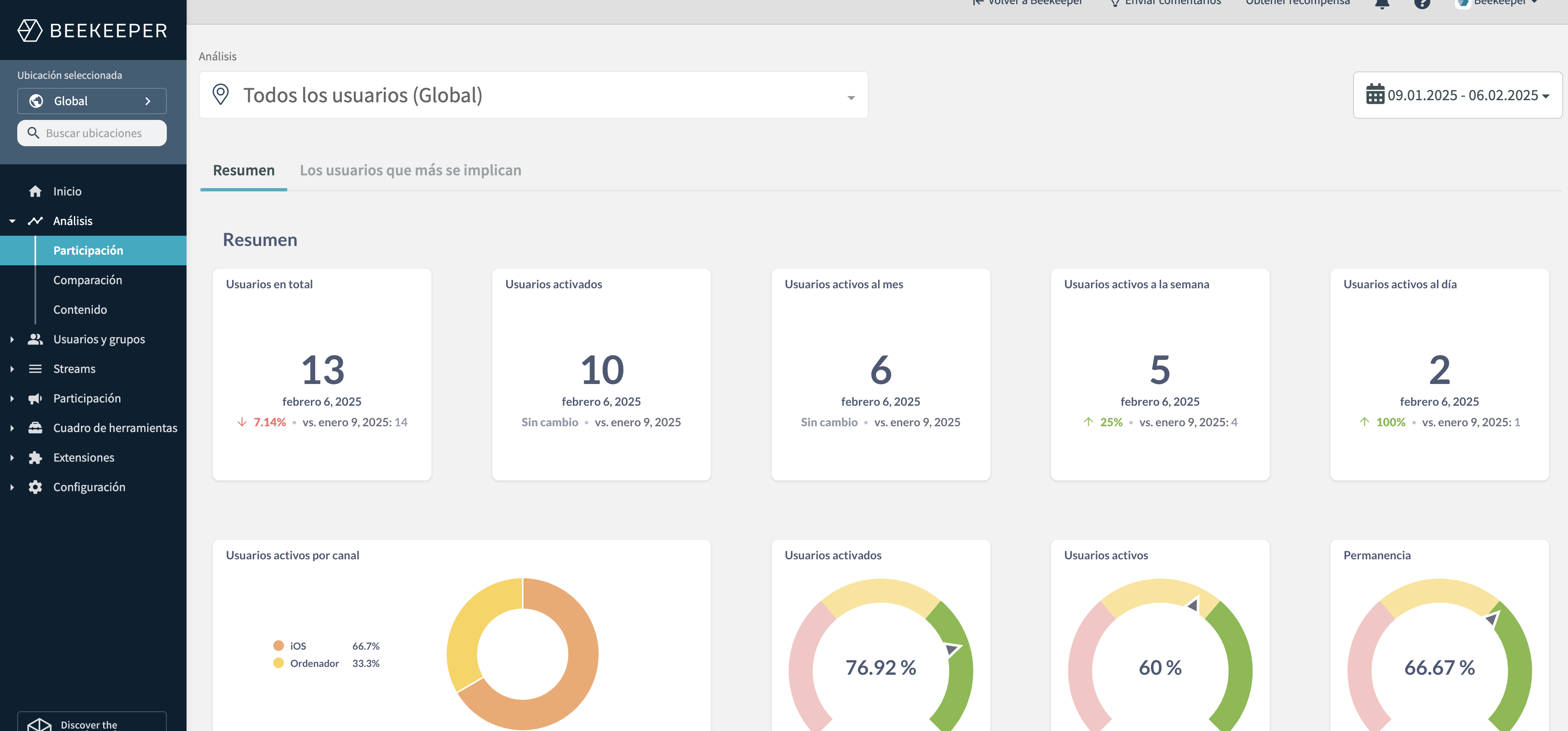Open notifications bell in top bar
Viewport: 1568px width, 731px height.
click(x=1382, y=4)
